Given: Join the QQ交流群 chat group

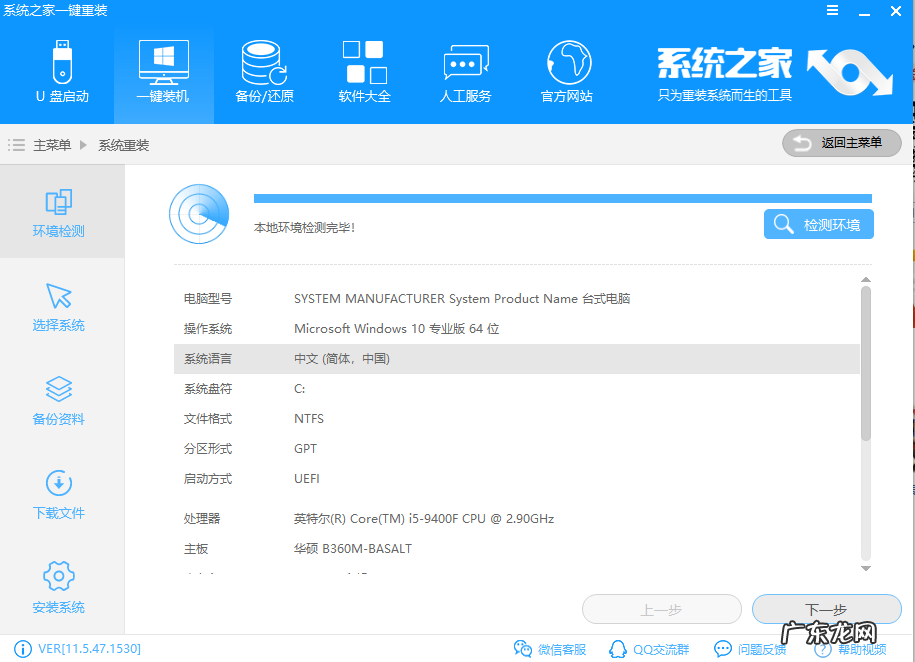Looking at the screenshot, I should click(650, 648).
